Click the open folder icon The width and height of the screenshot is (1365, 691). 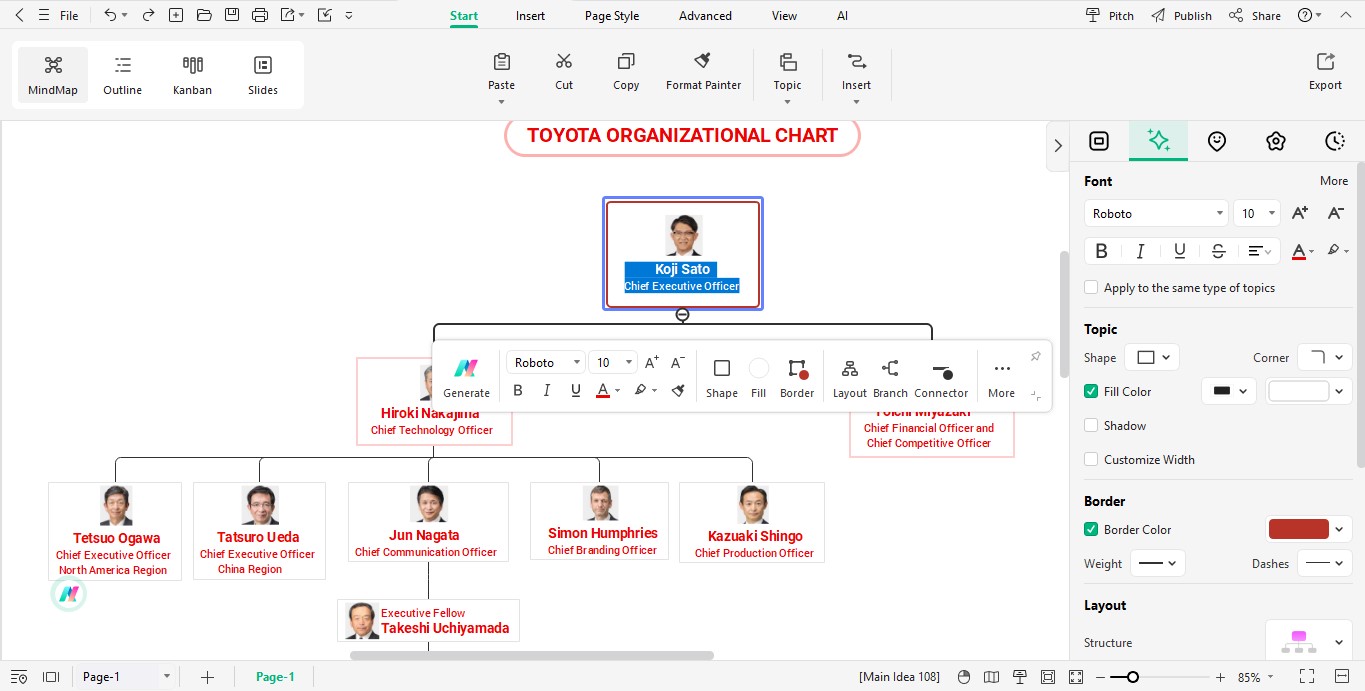[204, 15]
